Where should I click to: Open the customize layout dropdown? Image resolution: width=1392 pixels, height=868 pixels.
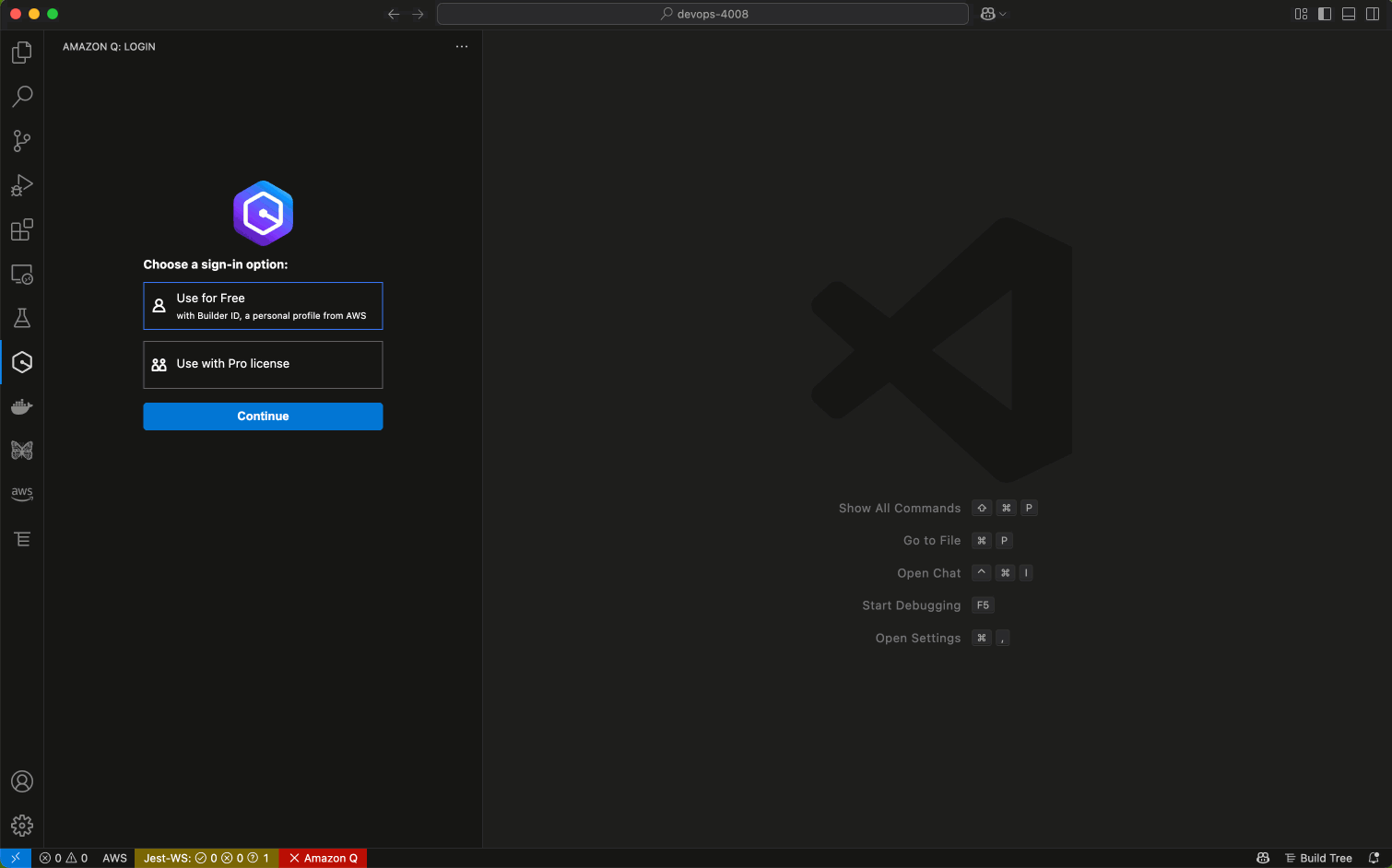(x=1301, y=14)
